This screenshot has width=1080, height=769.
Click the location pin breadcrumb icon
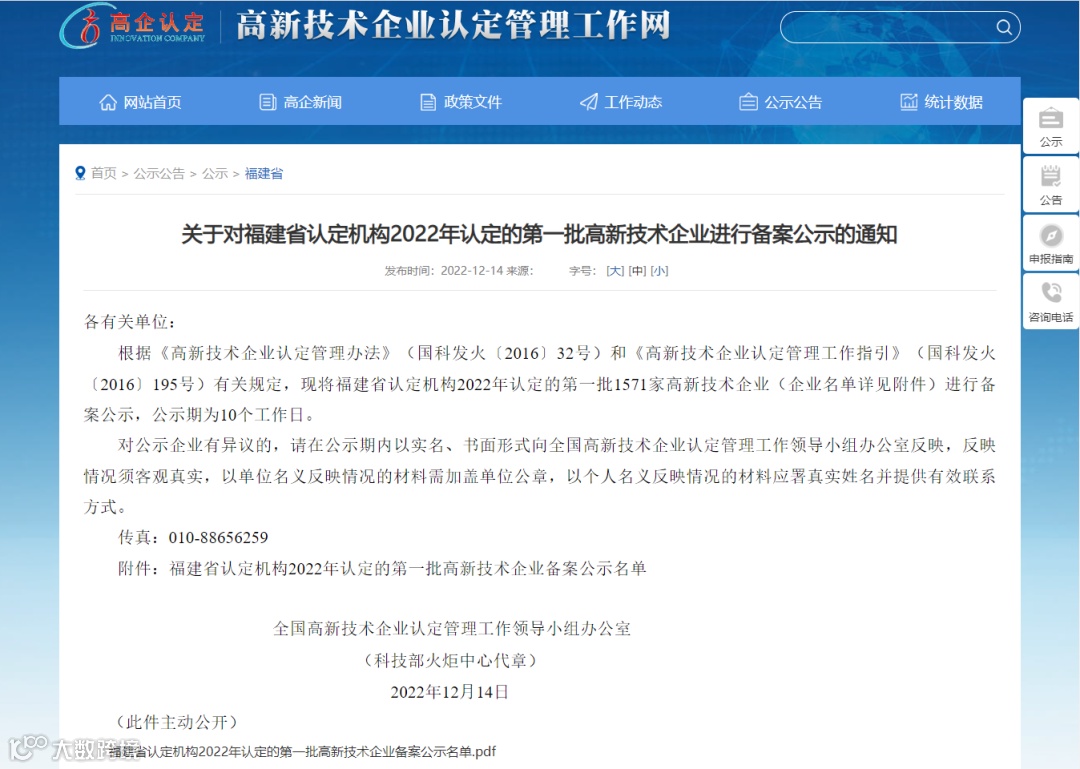coord(81,173)
